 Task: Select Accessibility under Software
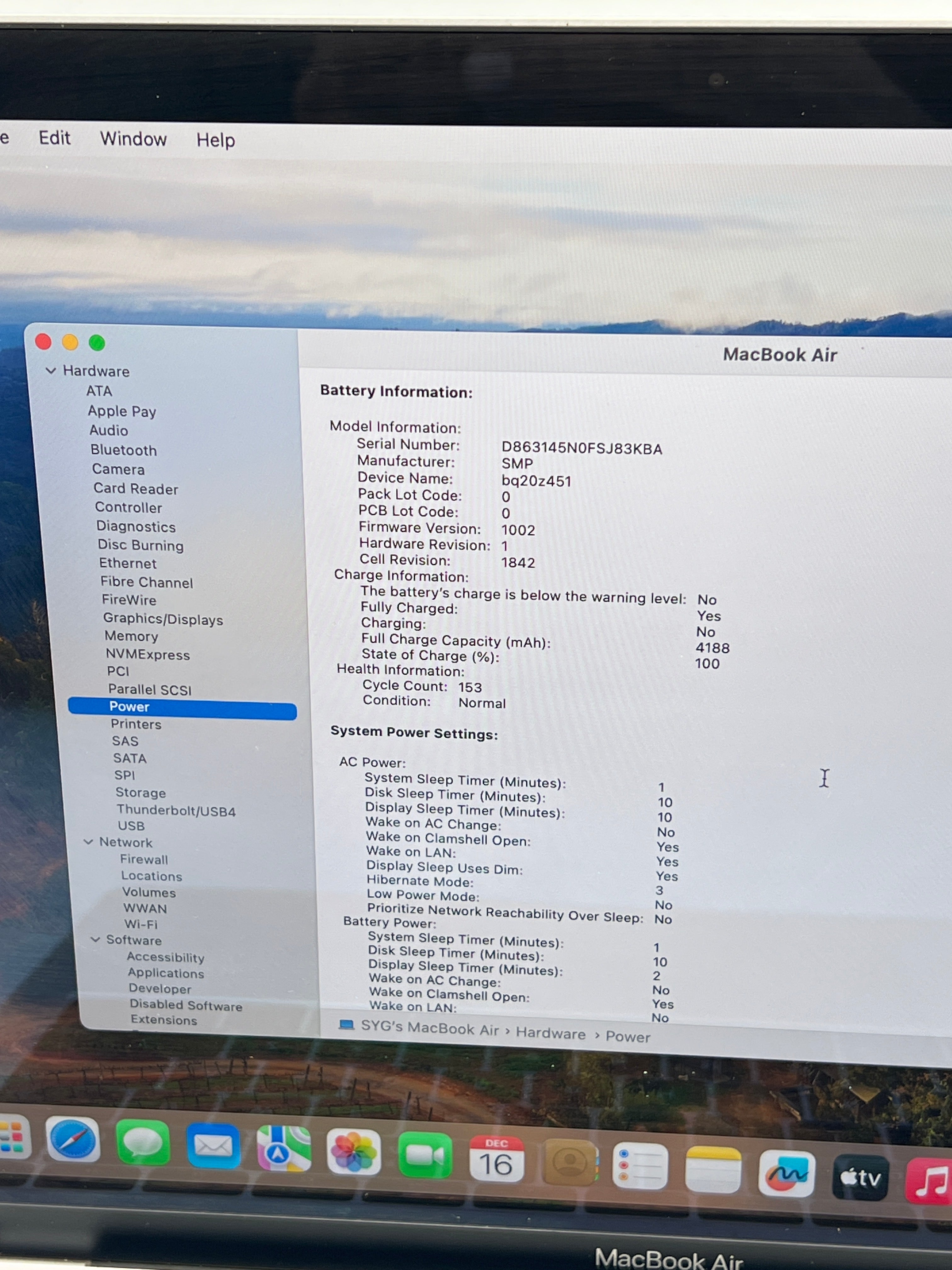pos(165,957)
